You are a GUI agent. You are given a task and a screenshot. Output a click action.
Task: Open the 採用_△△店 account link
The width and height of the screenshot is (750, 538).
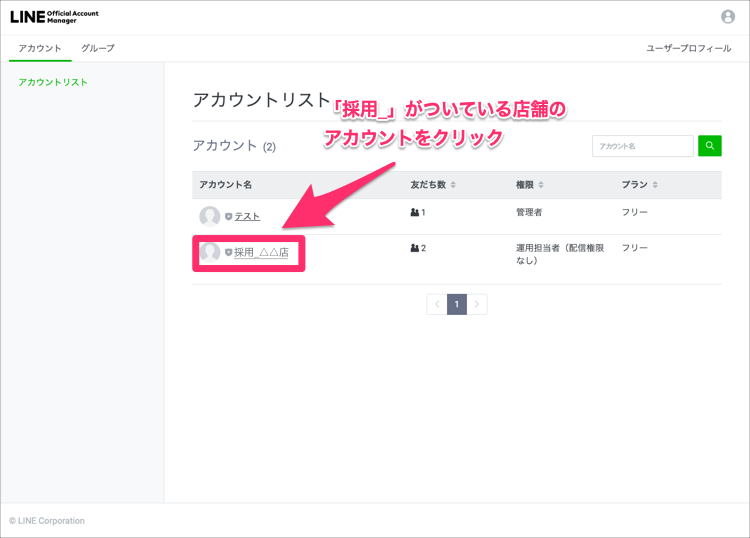[x=261, y=253]
